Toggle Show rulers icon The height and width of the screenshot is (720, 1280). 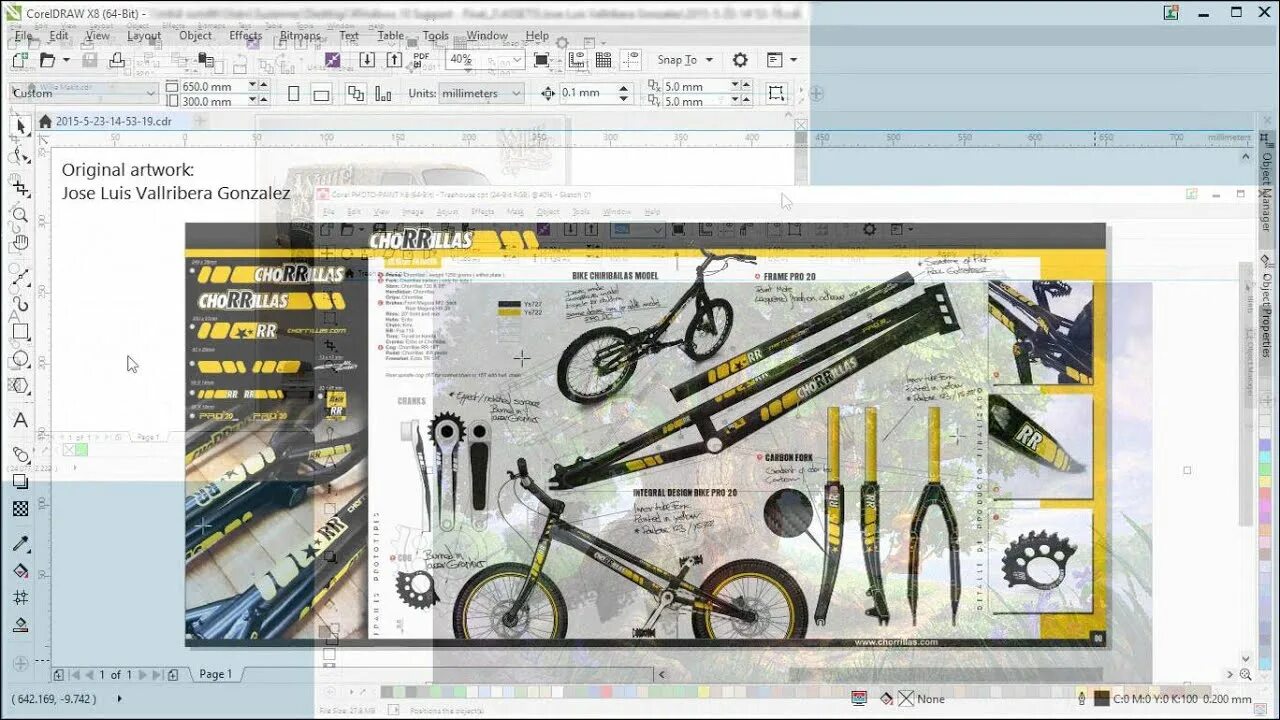(577, 60)
